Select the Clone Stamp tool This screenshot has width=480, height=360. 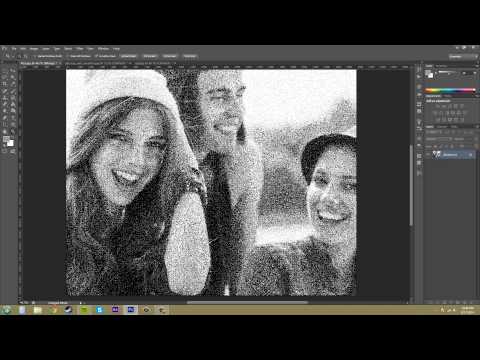pyautogui.click(x=5, y=98)
